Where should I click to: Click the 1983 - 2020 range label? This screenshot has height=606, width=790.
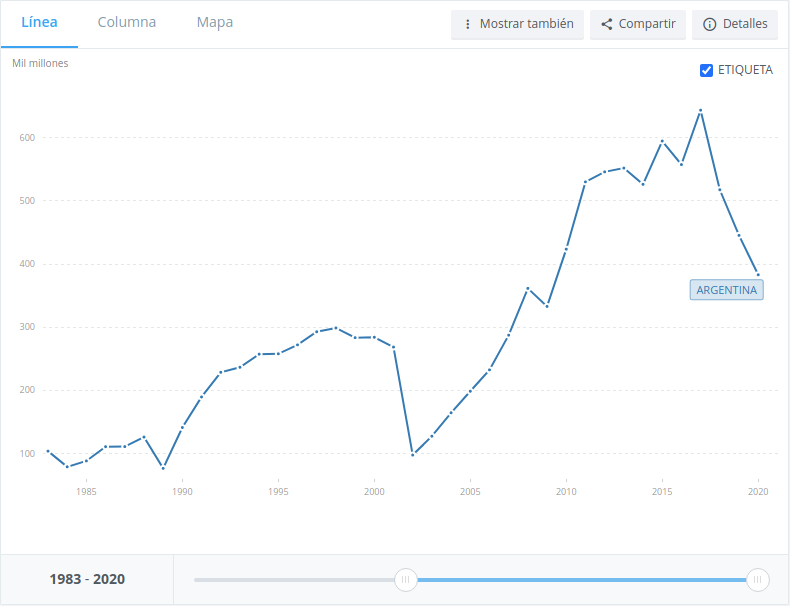(x=87, y=579)
